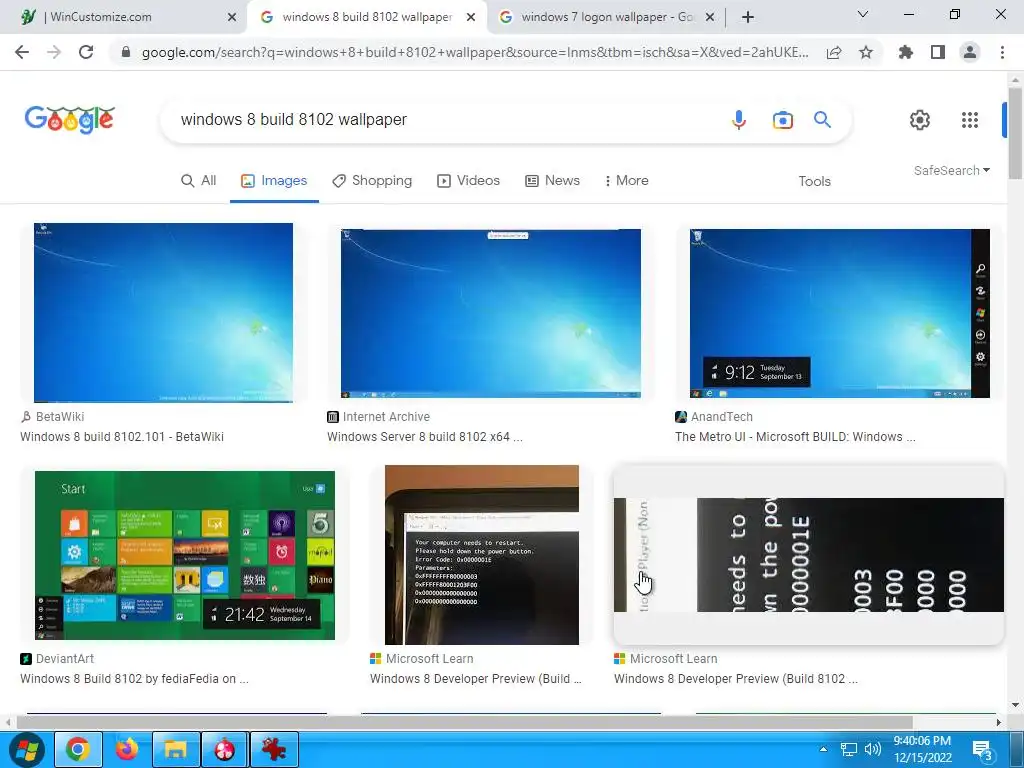
Task: Open the Chrome three-dot menu
Action: (x=1002, y=52)
